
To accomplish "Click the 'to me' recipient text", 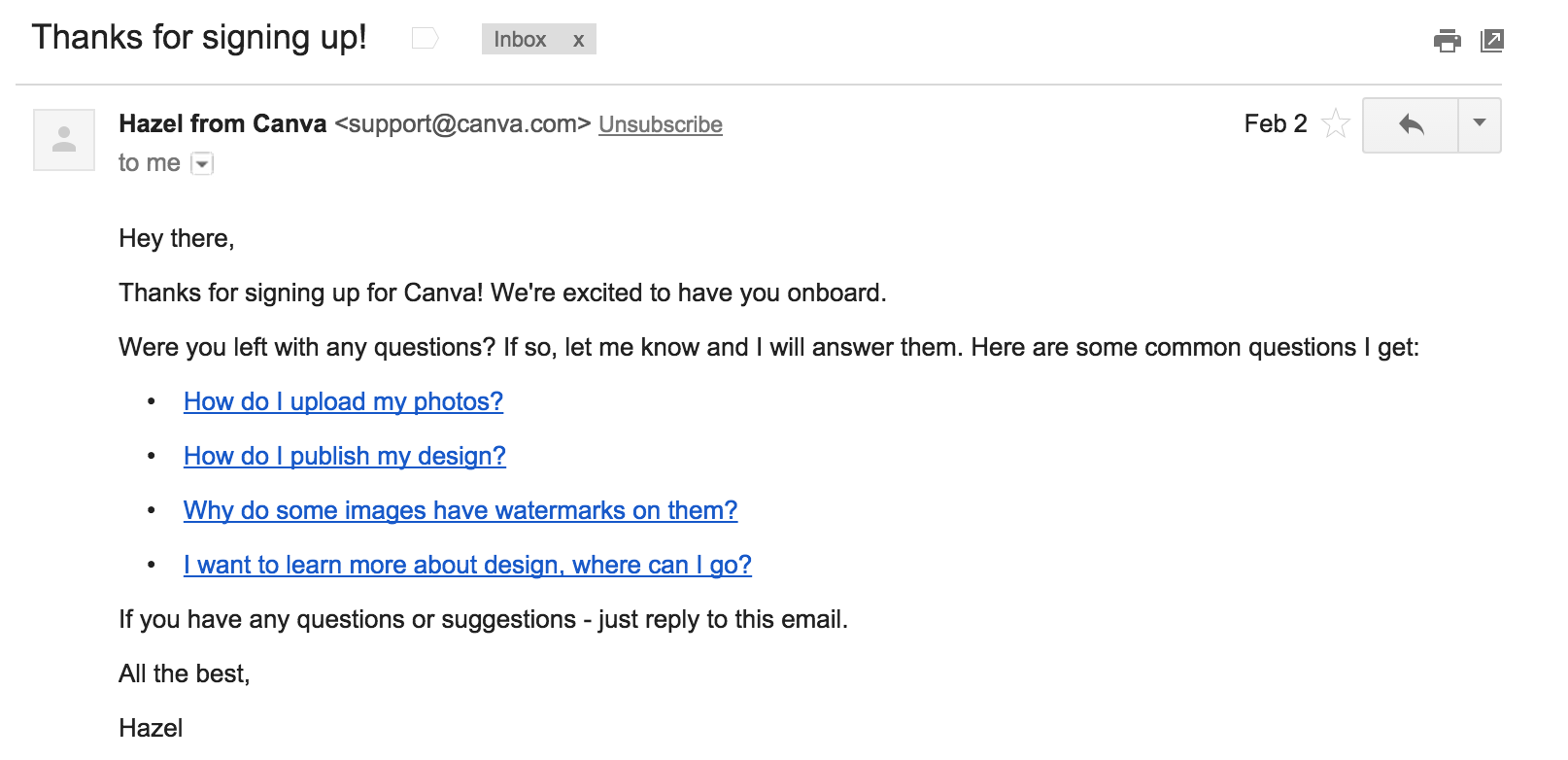I will click(150, 162).
